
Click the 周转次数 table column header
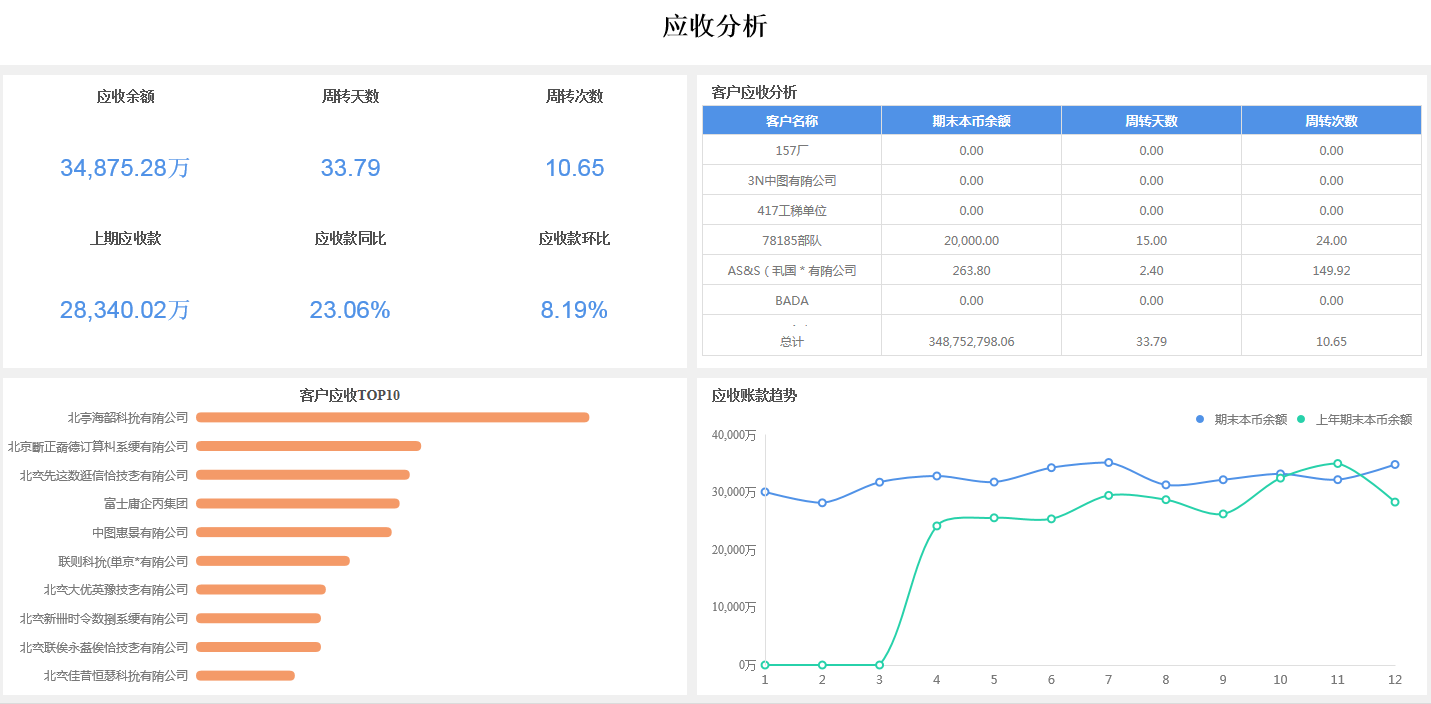[1331, 121]
